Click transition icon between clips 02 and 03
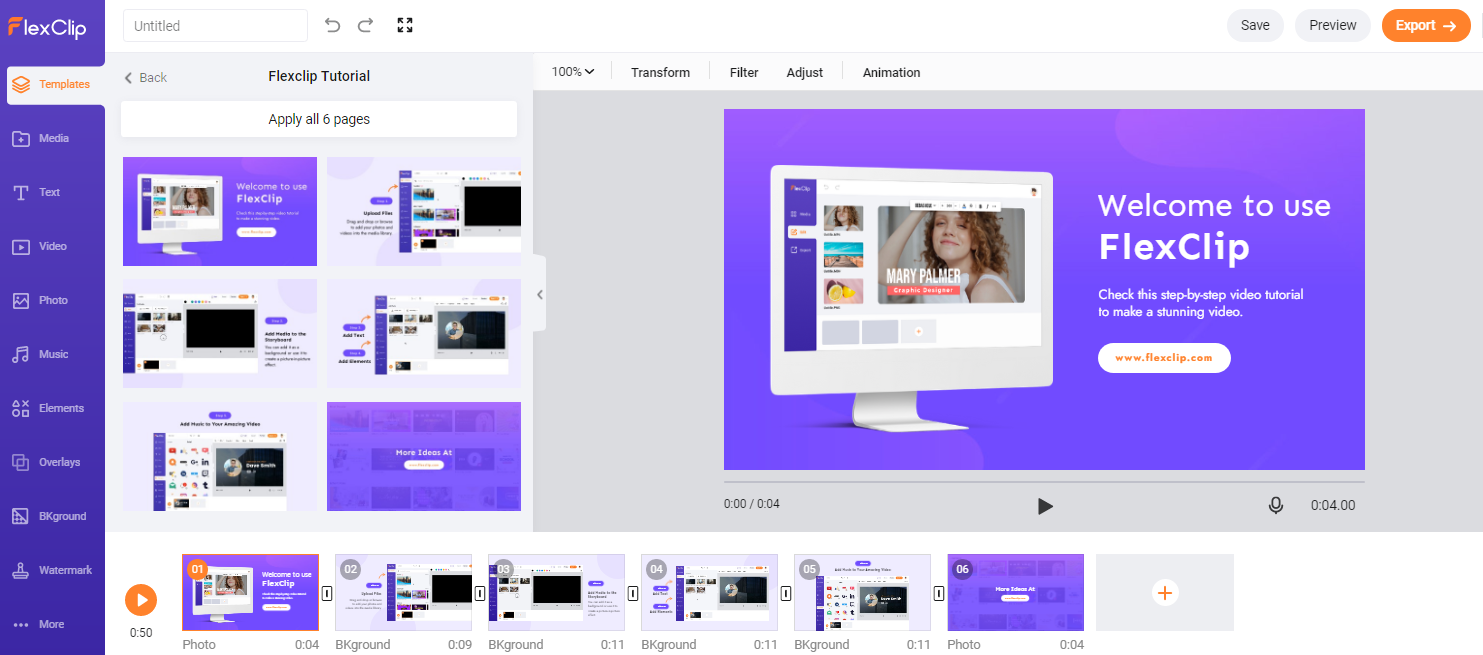The image size is (1483, 655). 480,593
